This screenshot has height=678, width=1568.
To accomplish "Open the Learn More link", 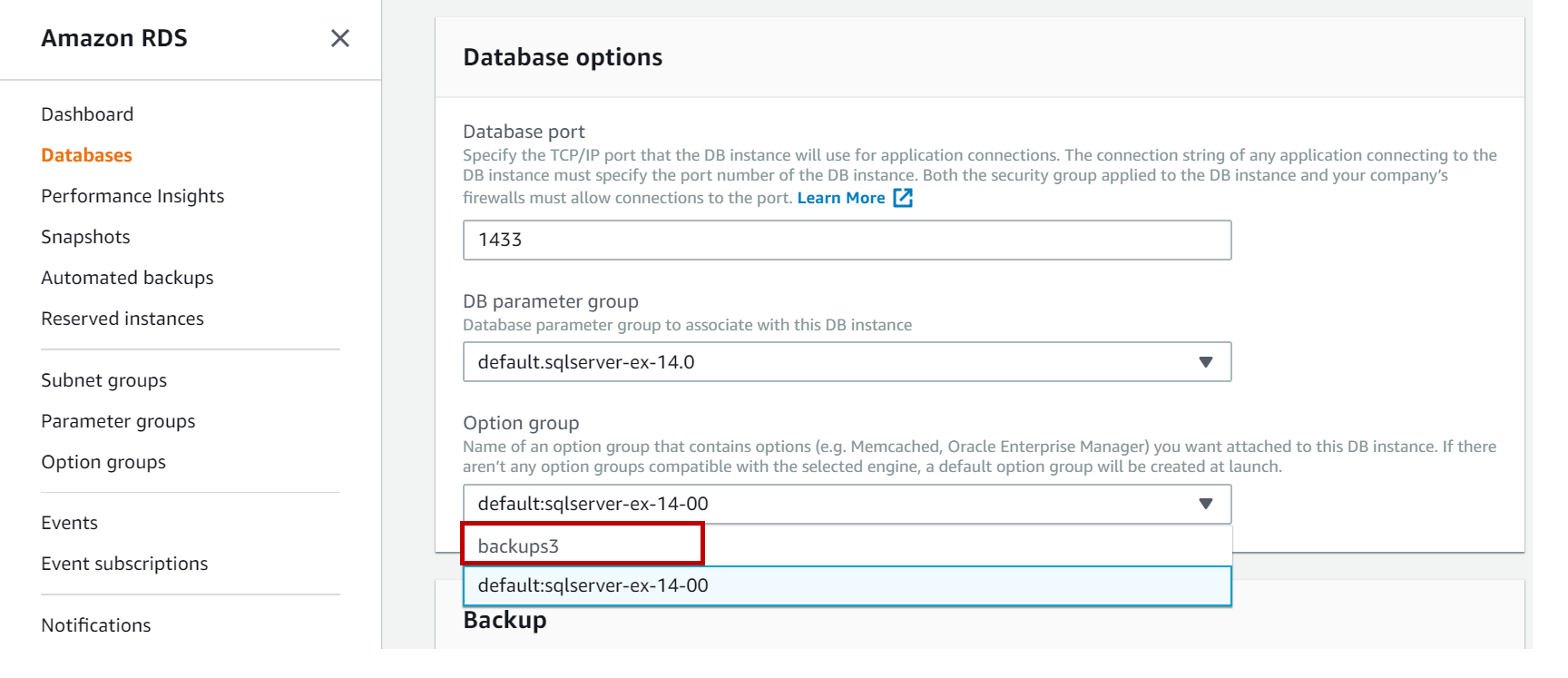I will tap(840, 198).
